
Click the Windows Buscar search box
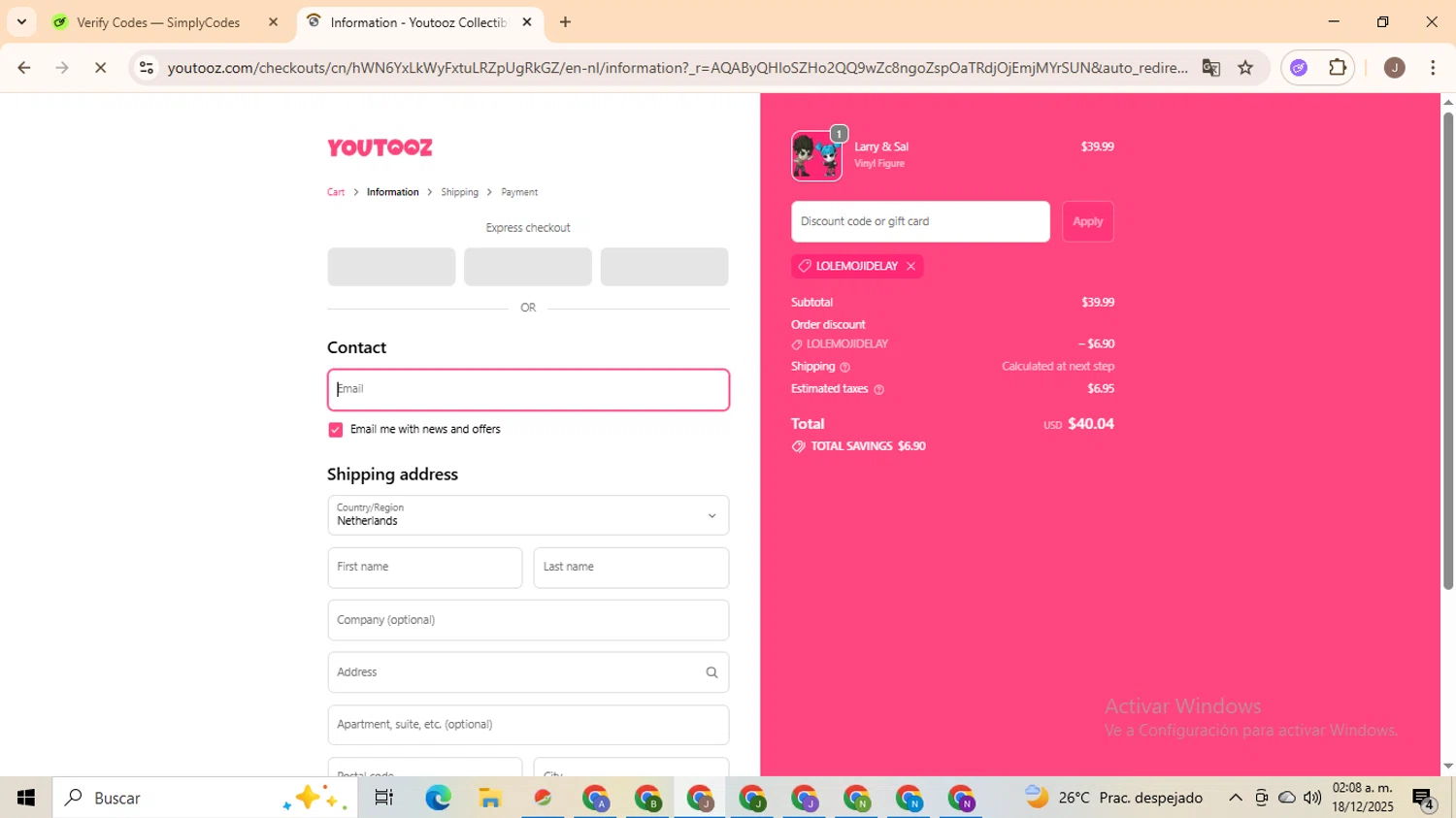click(x=205, y=798)
